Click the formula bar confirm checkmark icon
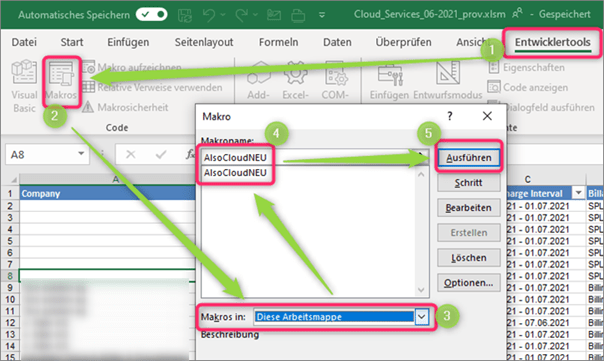The height and width of the screenshot is (361, 604). click(161, 154)
